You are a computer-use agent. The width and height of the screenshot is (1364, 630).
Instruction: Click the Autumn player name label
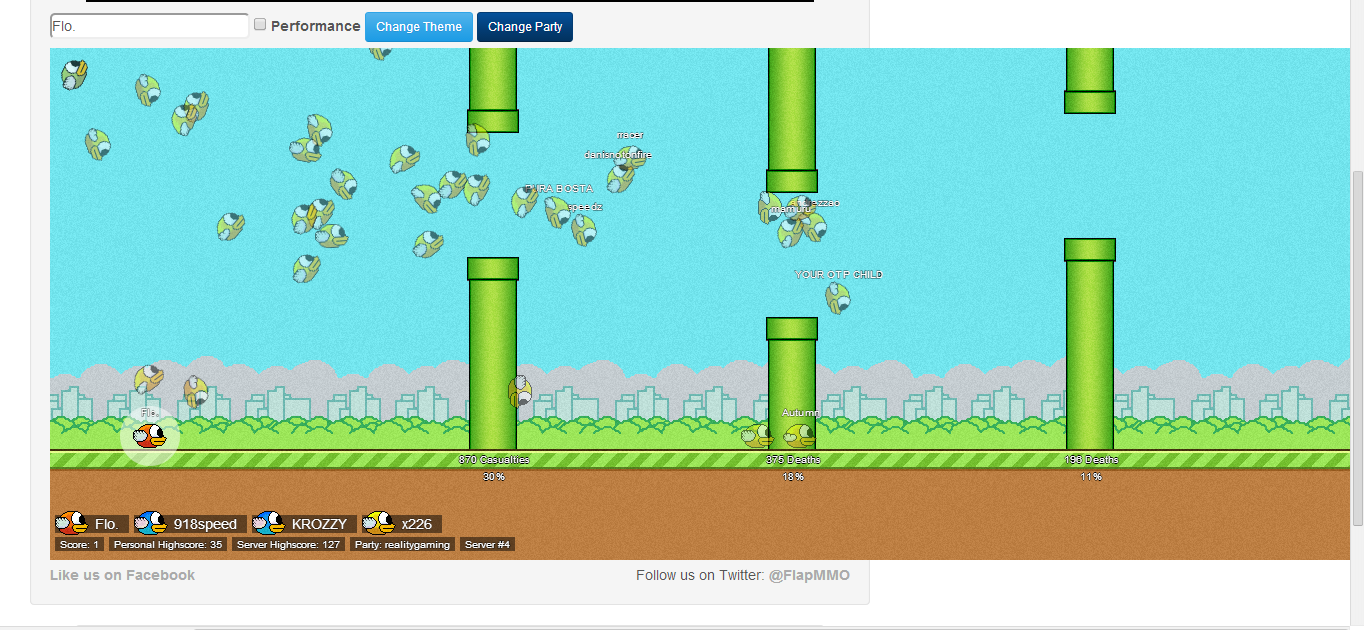[801, 412]
